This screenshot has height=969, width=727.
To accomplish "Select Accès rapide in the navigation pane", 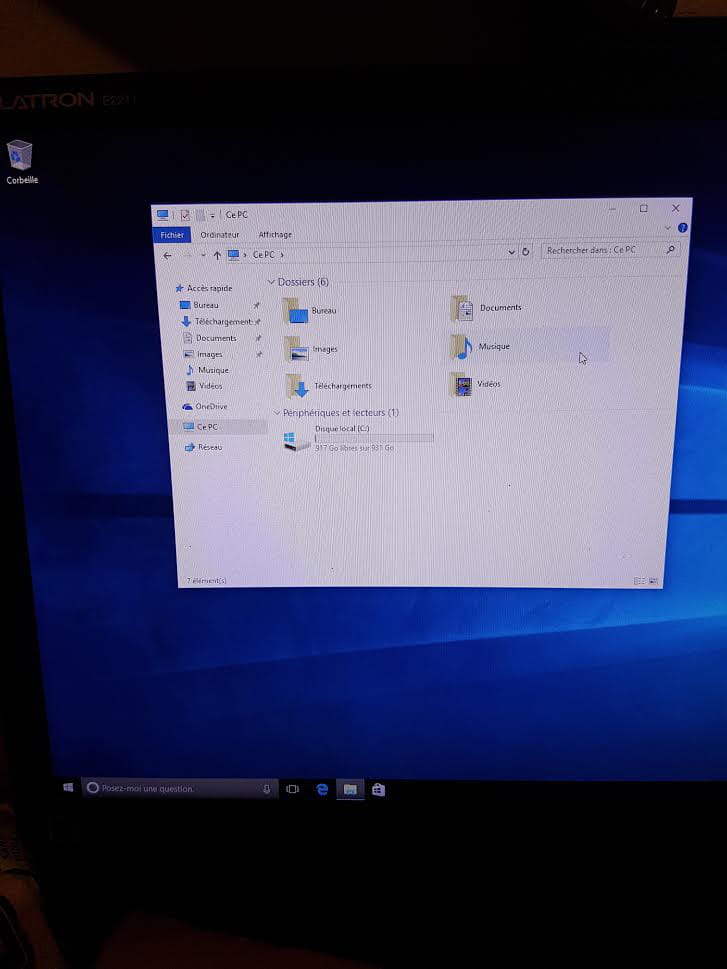I will (x=204, y=288).
